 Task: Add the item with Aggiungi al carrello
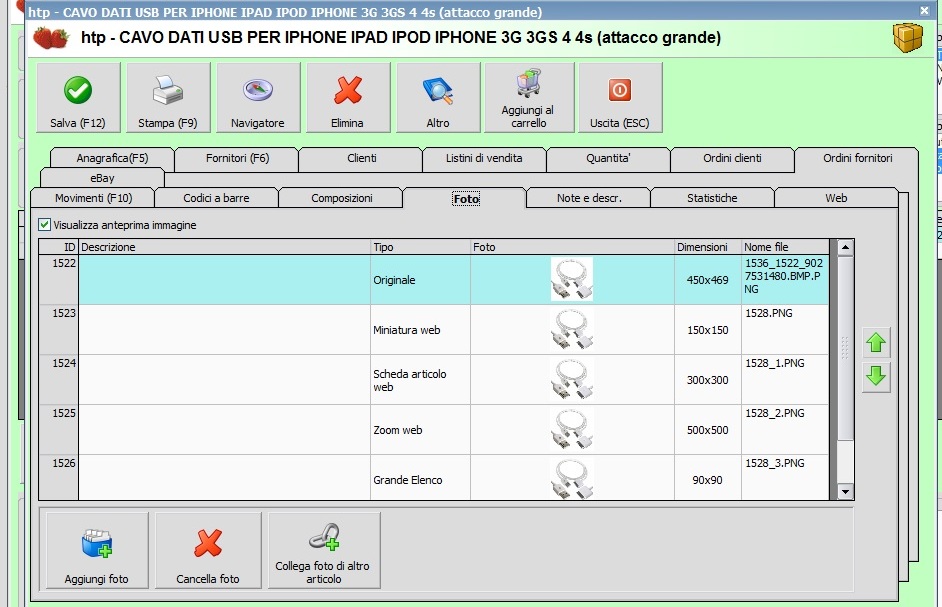tap(529, 97)
